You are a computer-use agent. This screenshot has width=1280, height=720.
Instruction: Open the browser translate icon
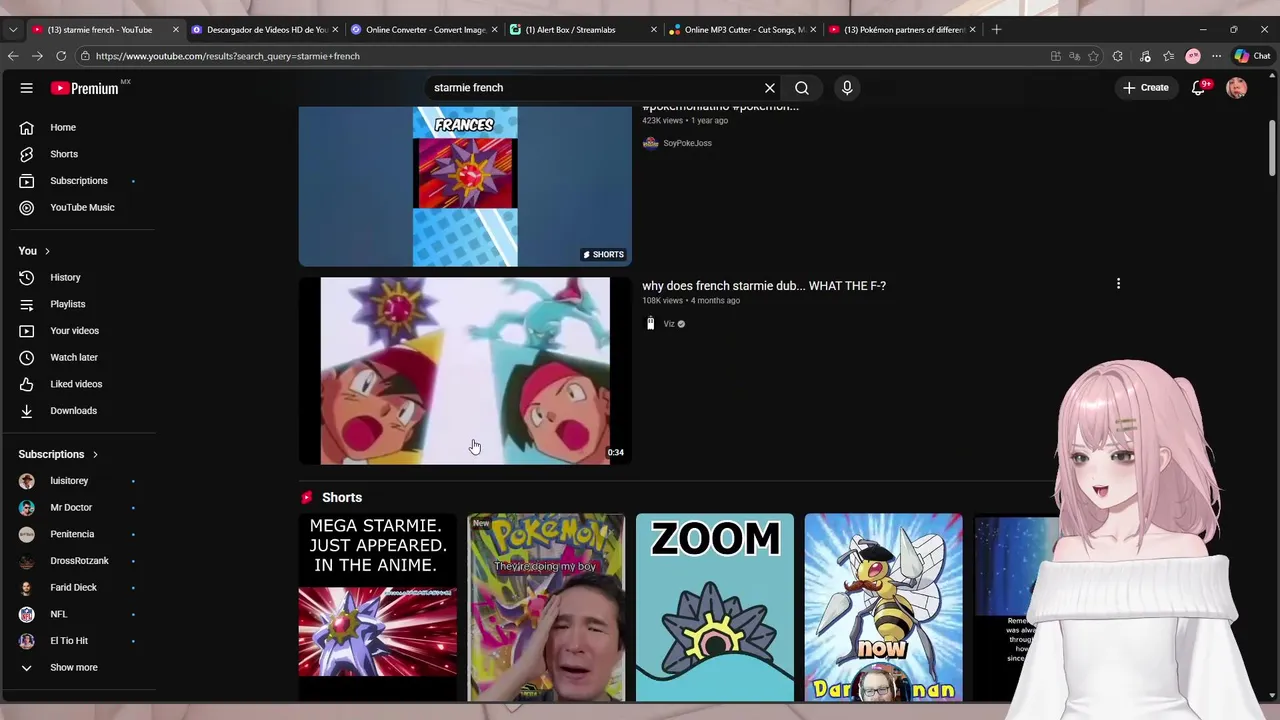coord(1074,56)
